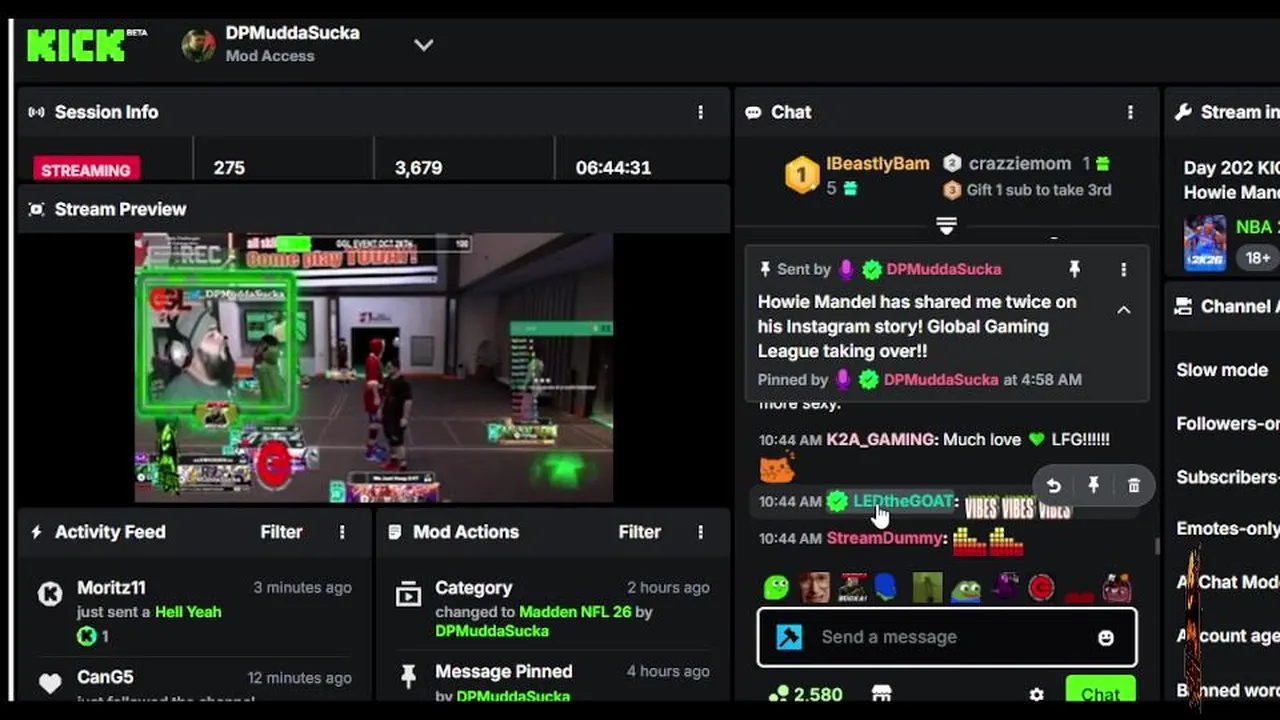
Task: Click the 2,580 channel points balance
Action: (806, 694)
